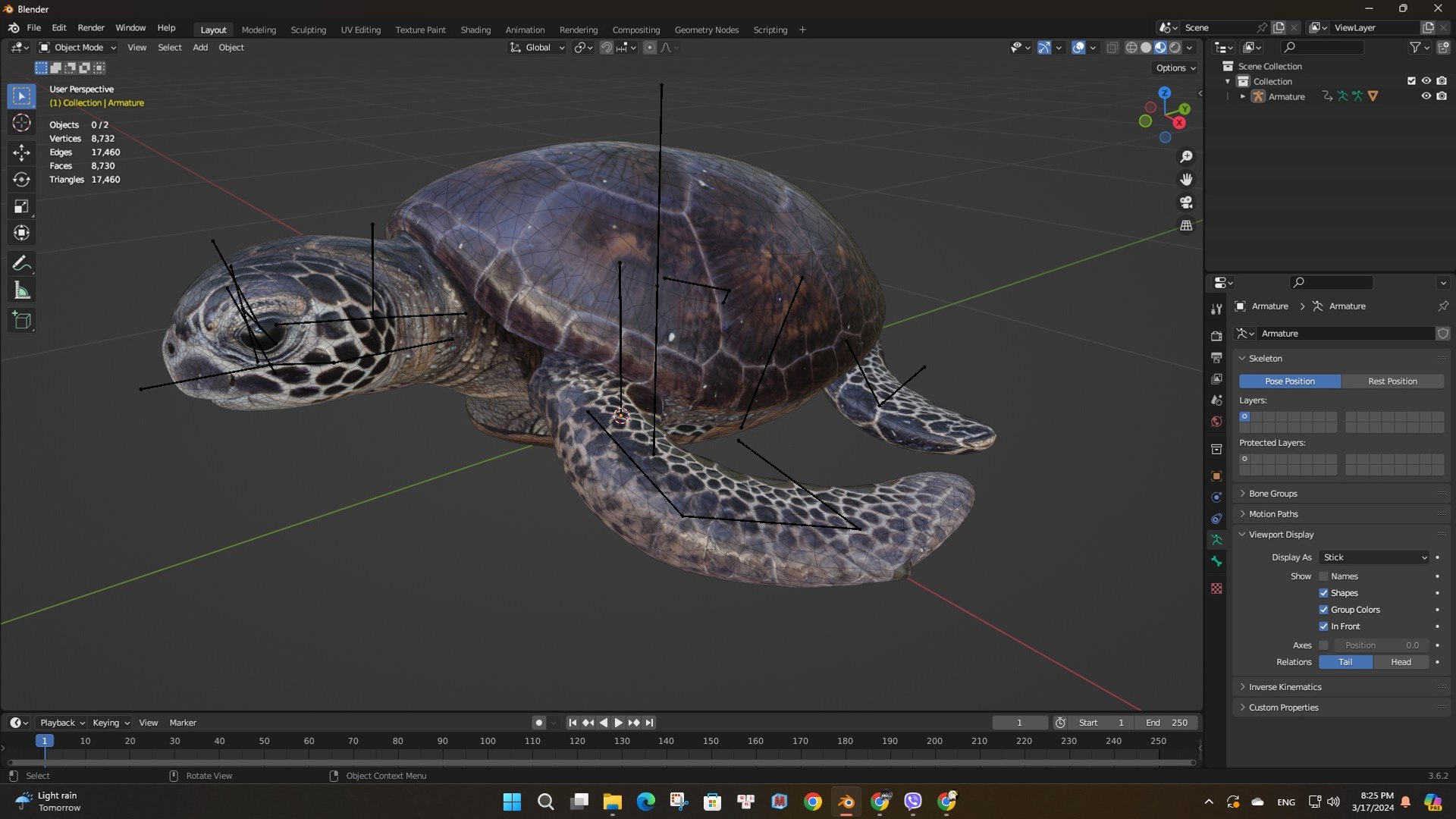Select the Add Cube tool
The width and height of the screenshot is (1456, 819).
pyautogui.click(x=21, y=321)
